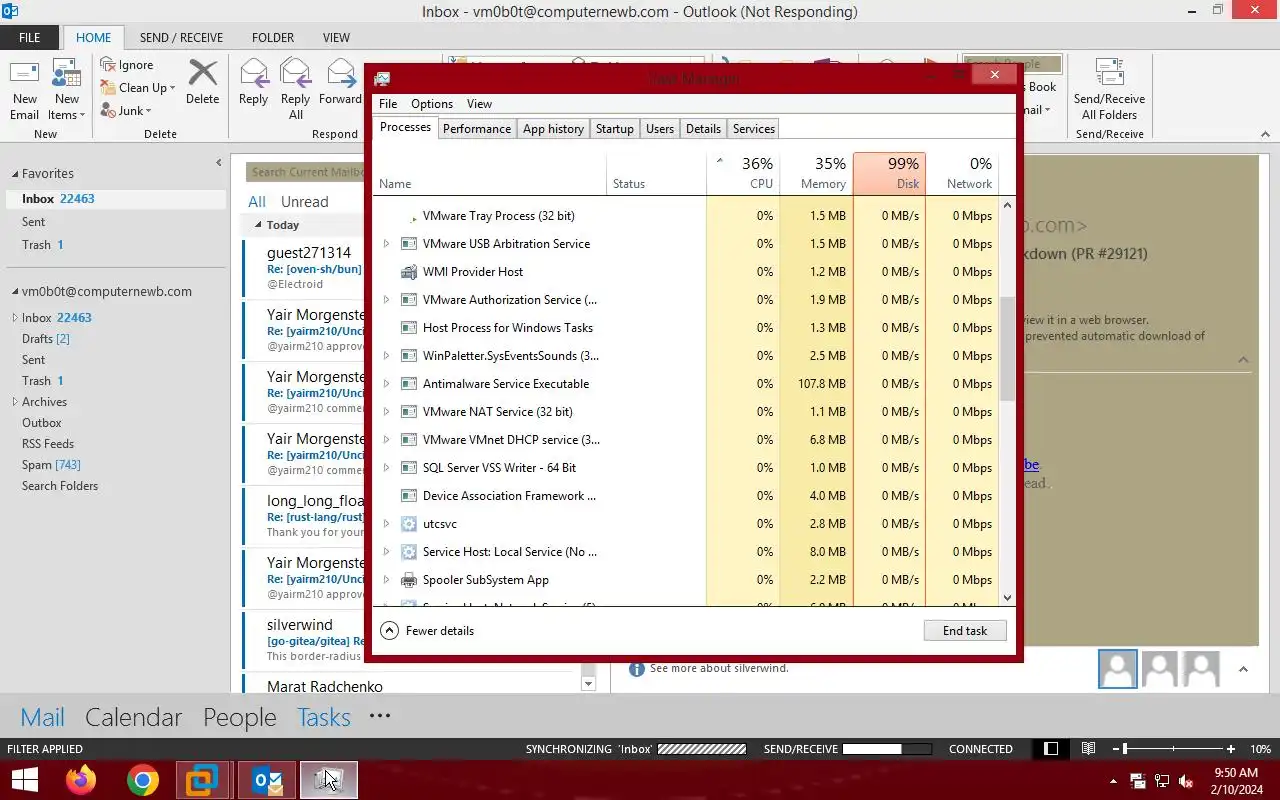Expand the Spooler SubSystem App row
The image size is (1280, 800).
click(x=387, y=580)
